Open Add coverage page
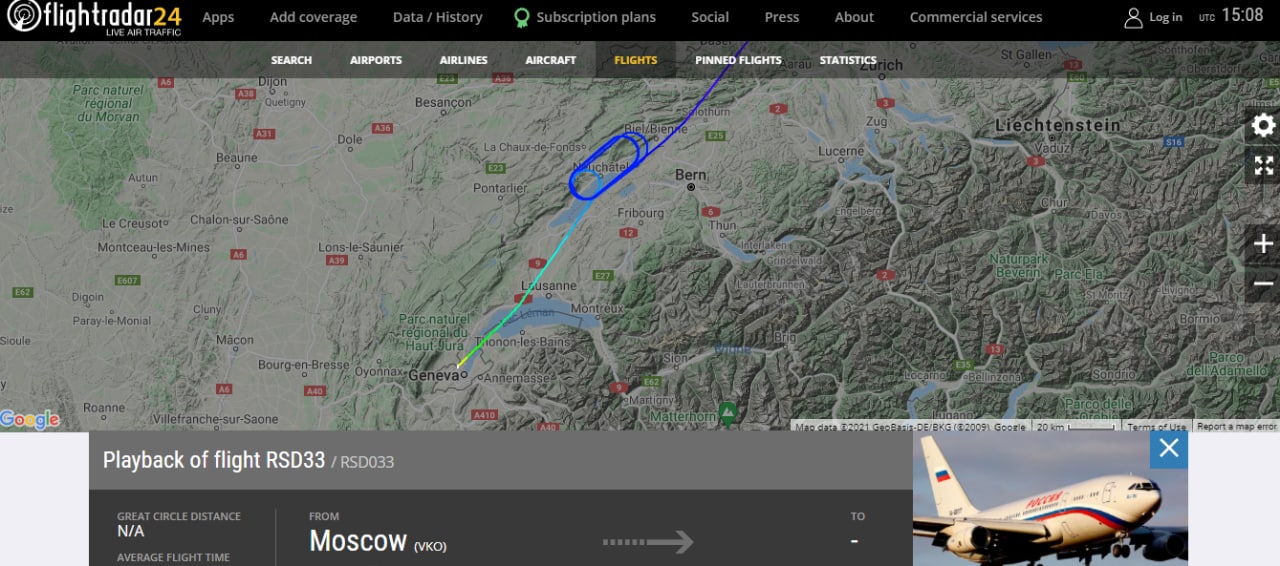This screenshot has height=566, width=1280. pyautogui.click(x=313, y=17)
